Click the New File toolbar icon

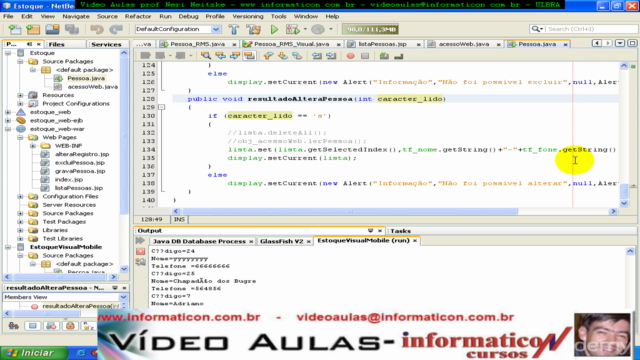point(15,29)
